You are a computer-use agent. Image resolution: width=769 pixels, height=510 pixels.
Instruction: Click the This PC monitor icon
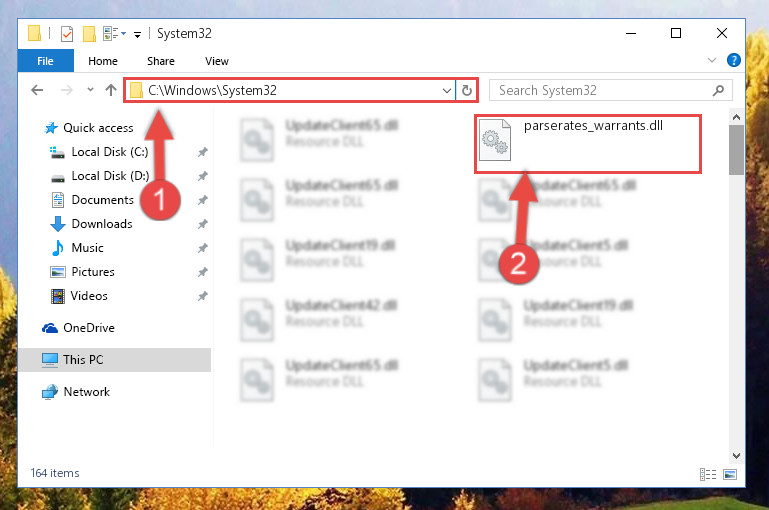pyautogui.click(x=50, y=360)
